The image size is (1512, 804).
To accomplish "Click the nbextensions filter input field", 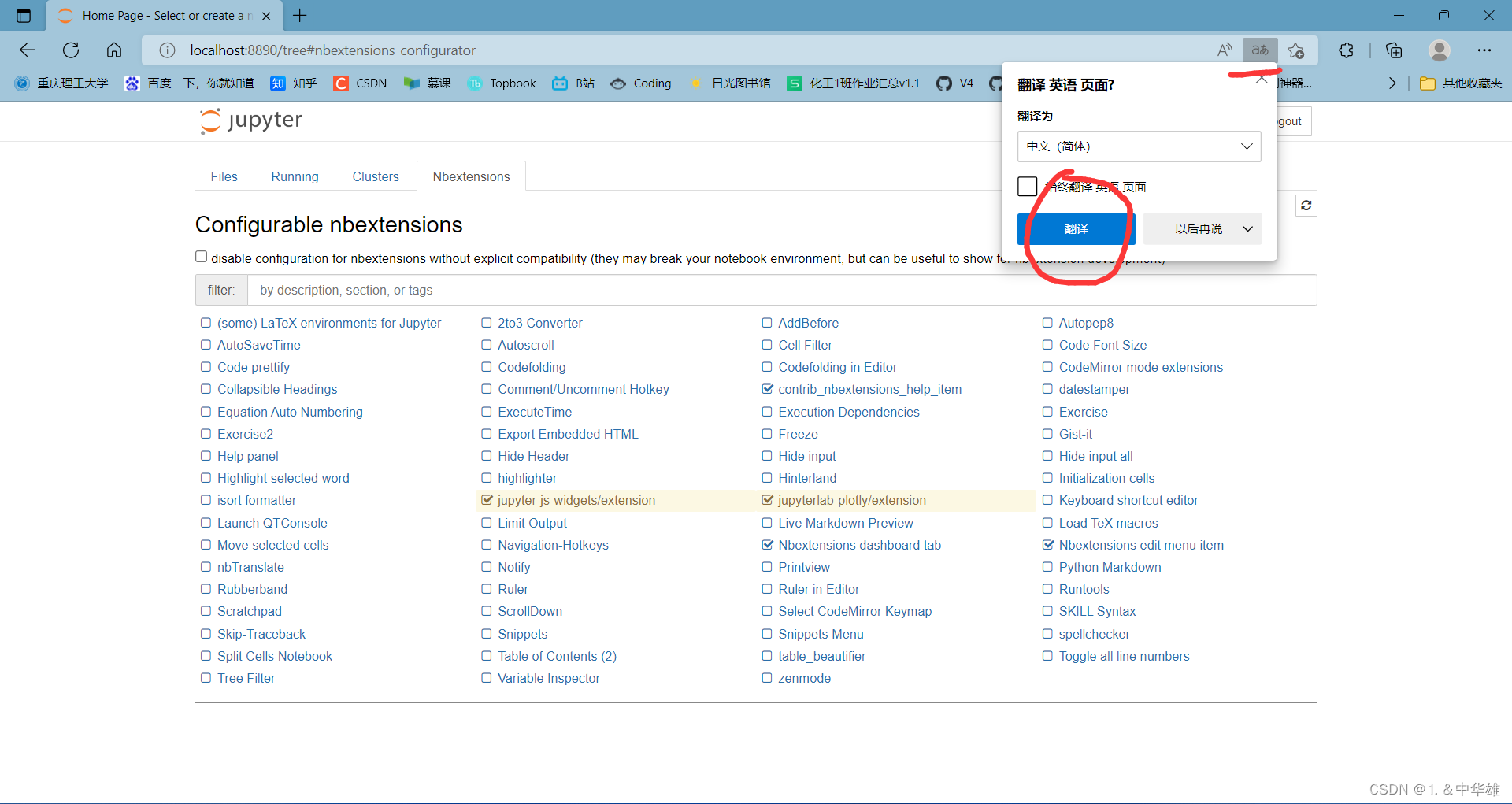I will click(782, 290).
